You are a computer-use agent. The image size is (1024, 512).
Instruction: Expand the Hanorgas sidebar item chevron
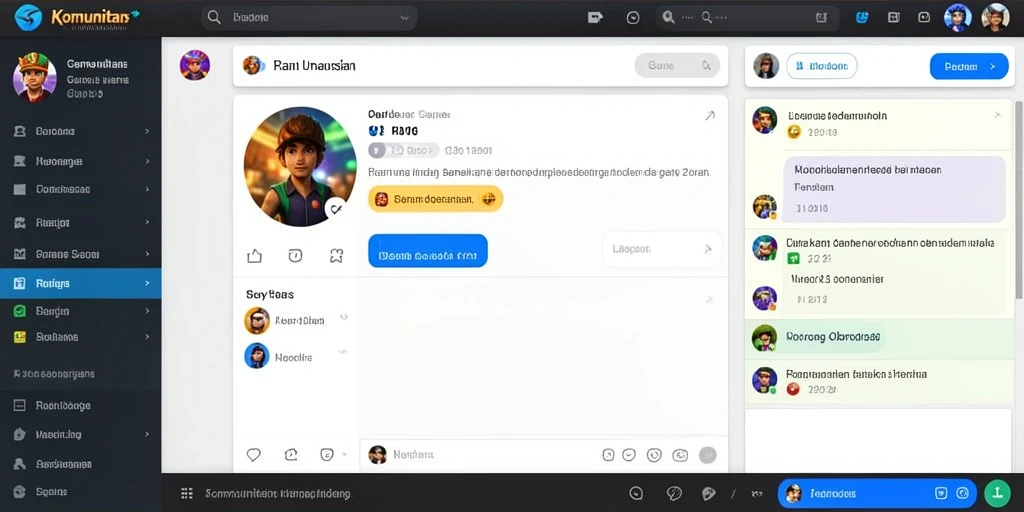pyautogui.click(x=147, y=161)
